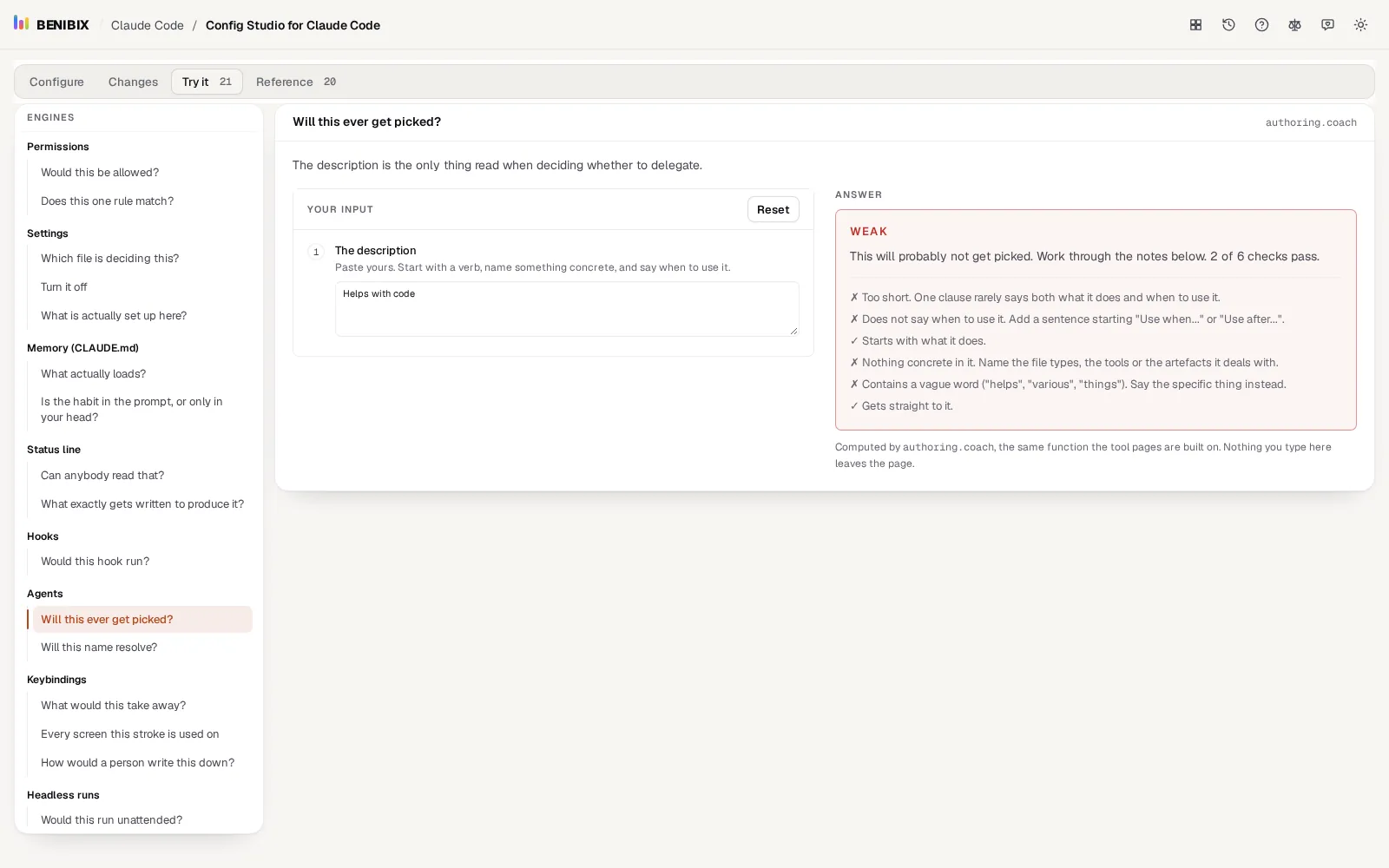Open the history clock icon

tap(1228, 25)
